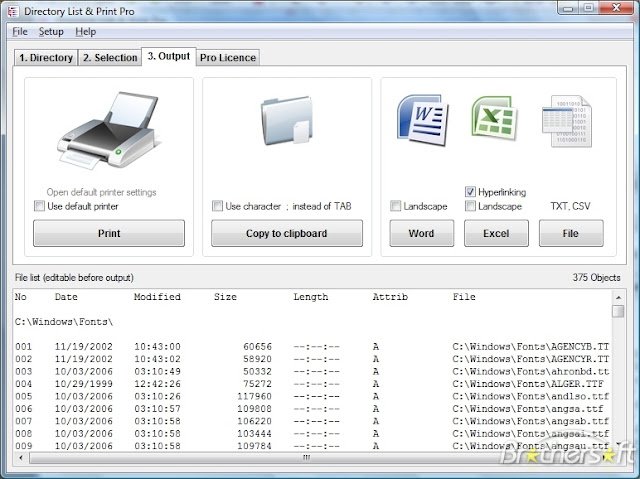
Task: Click the horizontal scrollbar thumb
Action: pyautogui.click(x=306, y=458)
